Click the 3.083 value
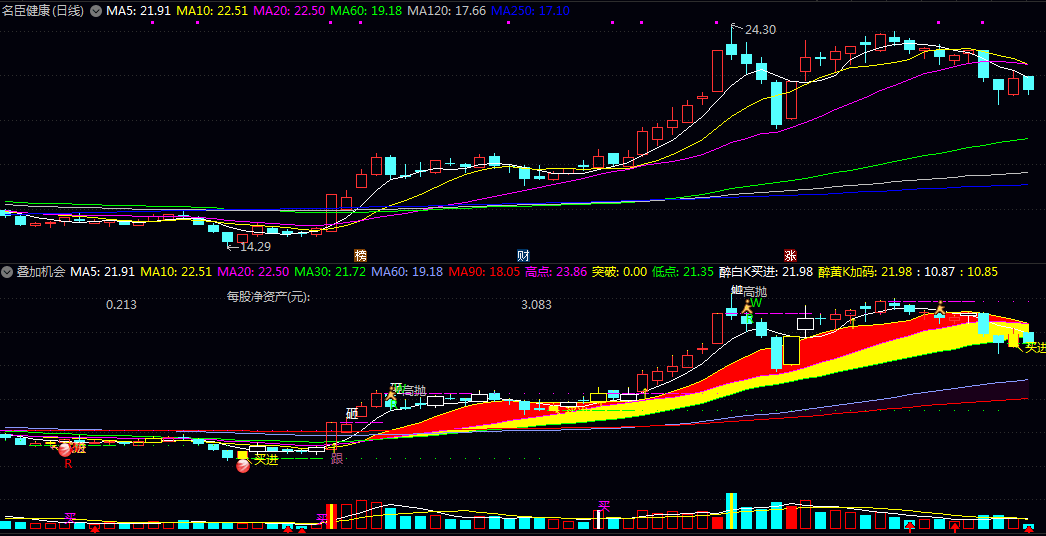This screenshot has width=1046, height=536. pos(536,305)
